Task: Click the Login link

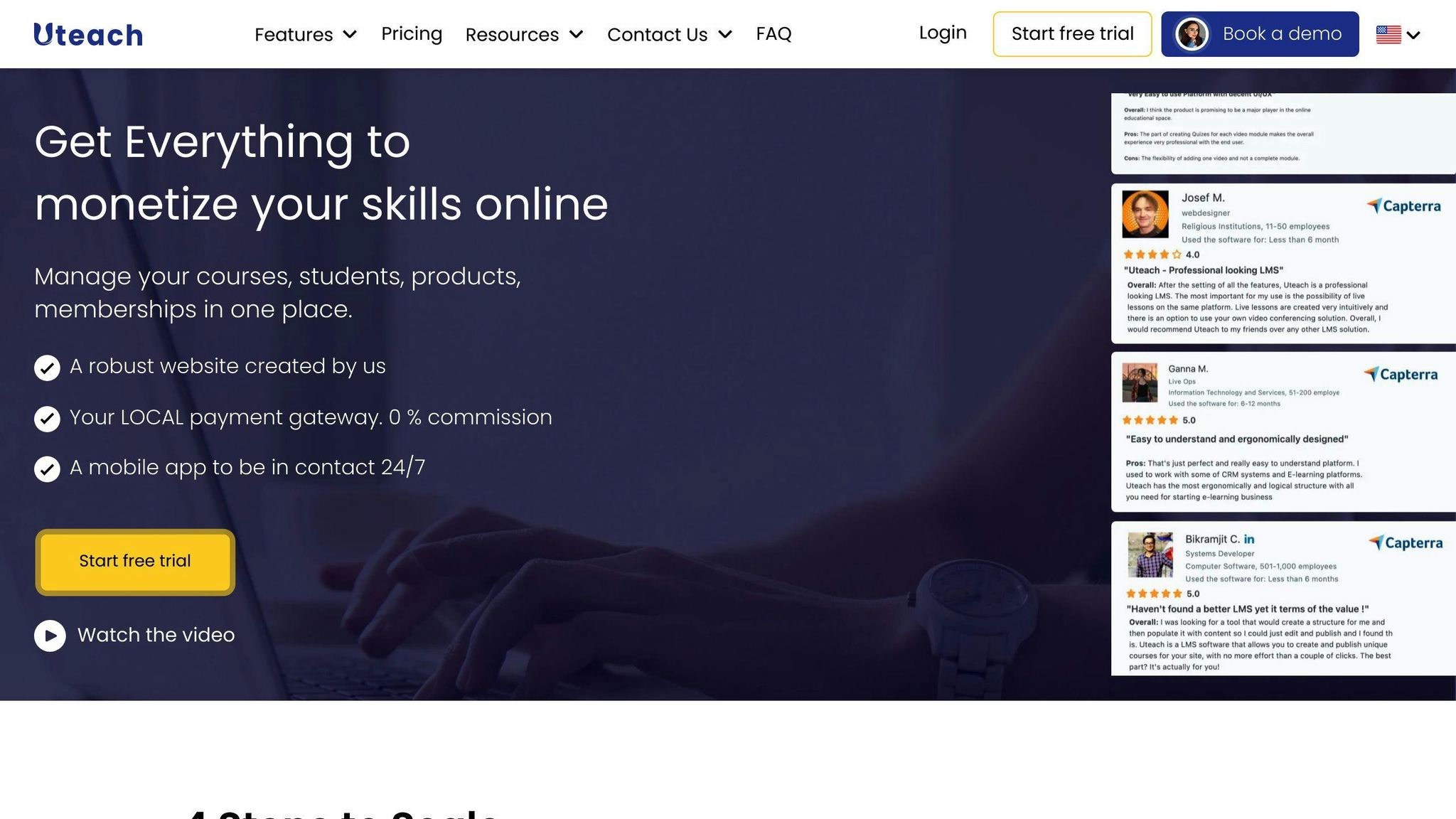Action: [x=943, y=33]
